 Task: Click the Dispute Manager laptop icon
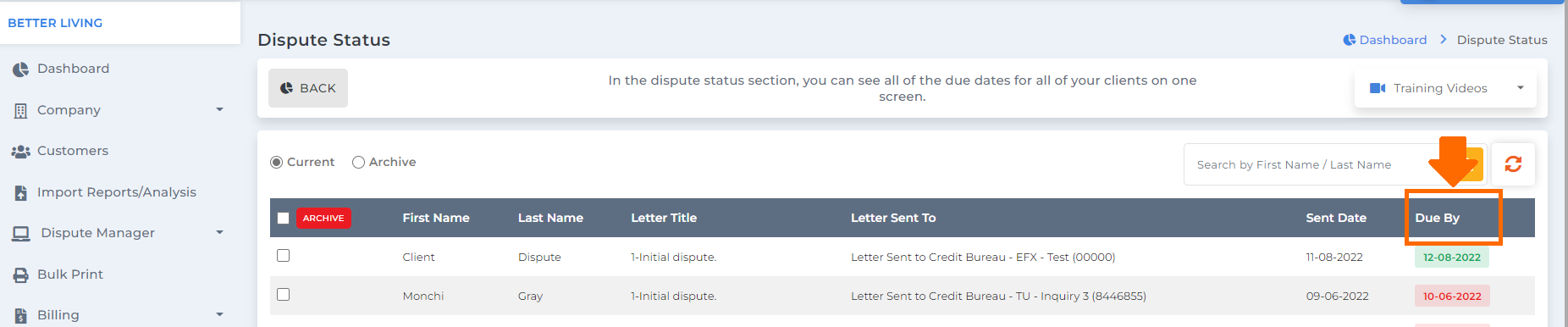(x=21, y=233)
